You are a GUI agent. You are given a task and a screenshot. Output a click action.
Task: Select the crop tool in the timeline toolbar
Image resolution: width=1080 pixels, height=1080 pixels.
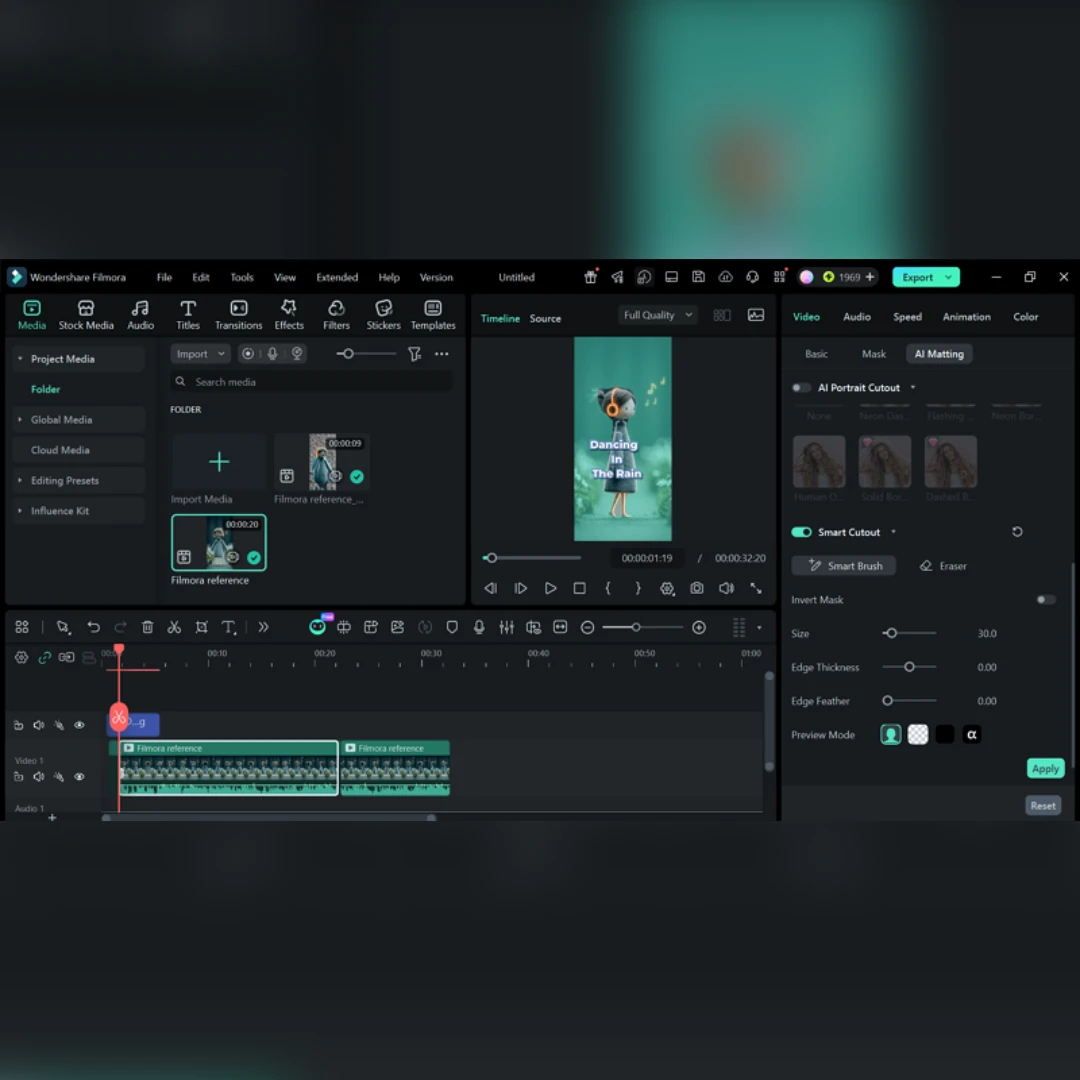coord(201,627)
